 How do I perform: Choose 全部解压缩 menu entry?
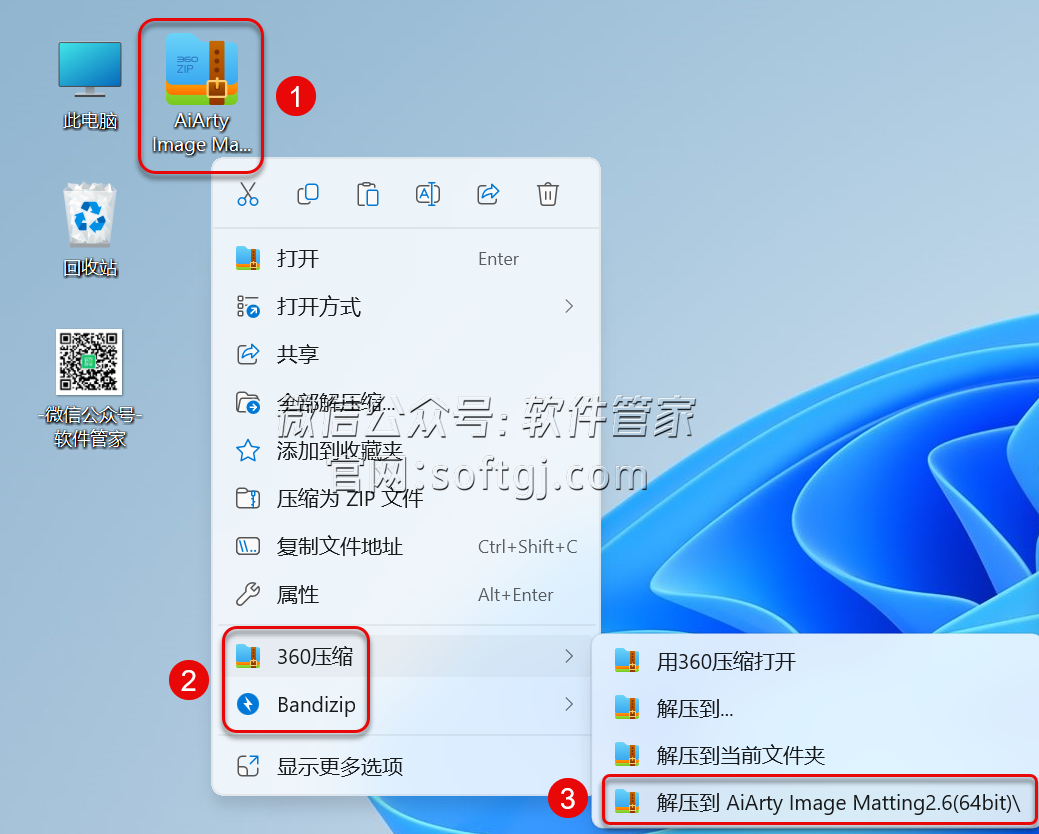point(406,403)
